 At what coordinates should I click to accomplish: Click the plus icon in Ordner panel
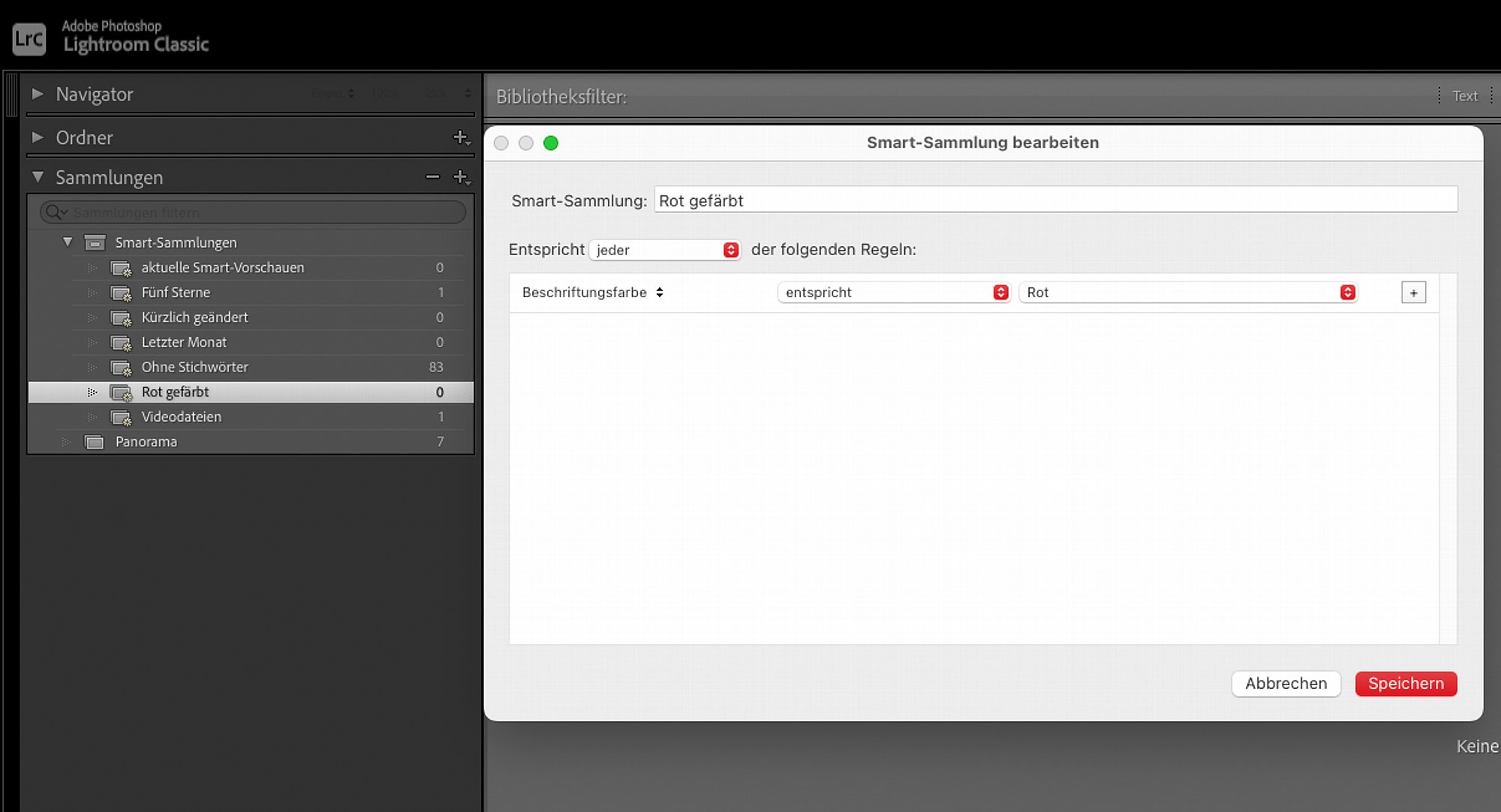pyautogui.click(x=461, y=137)
